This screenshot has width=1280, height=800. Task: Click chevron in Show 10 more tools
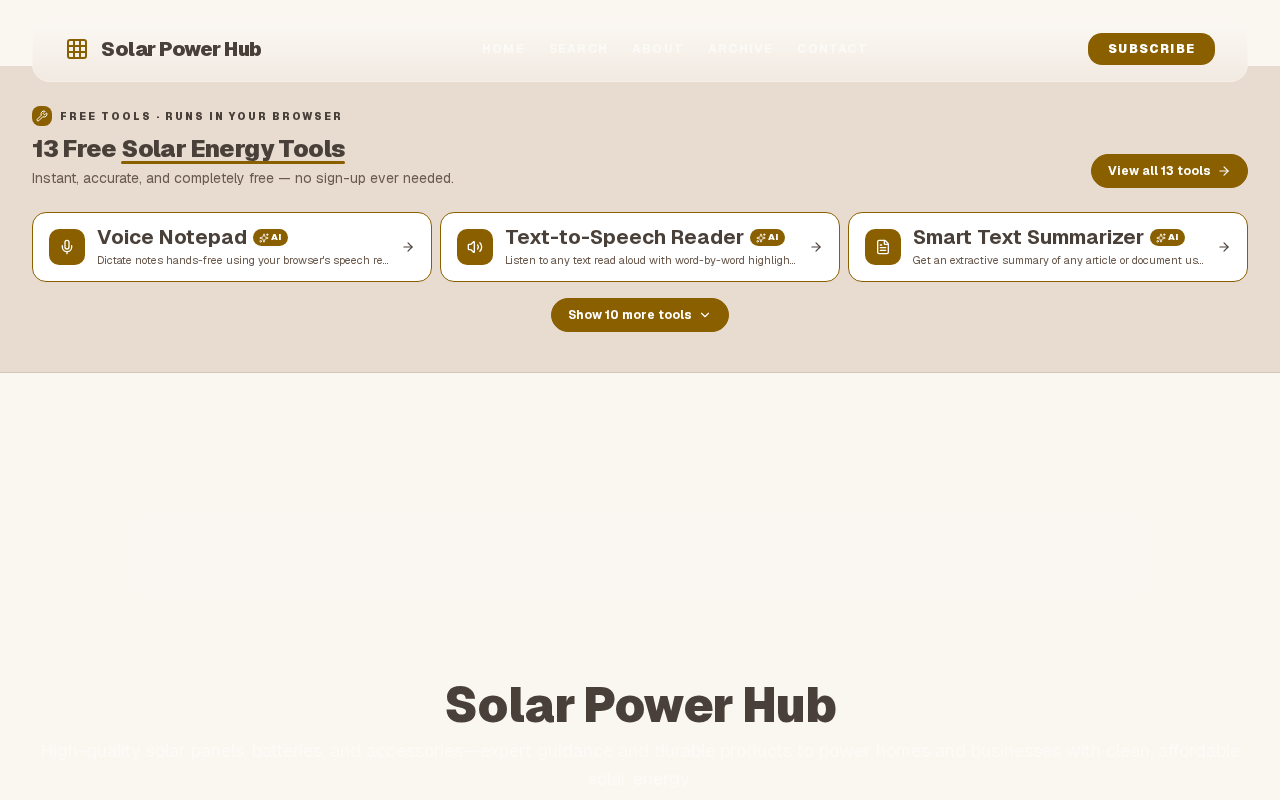click(705, 315)
